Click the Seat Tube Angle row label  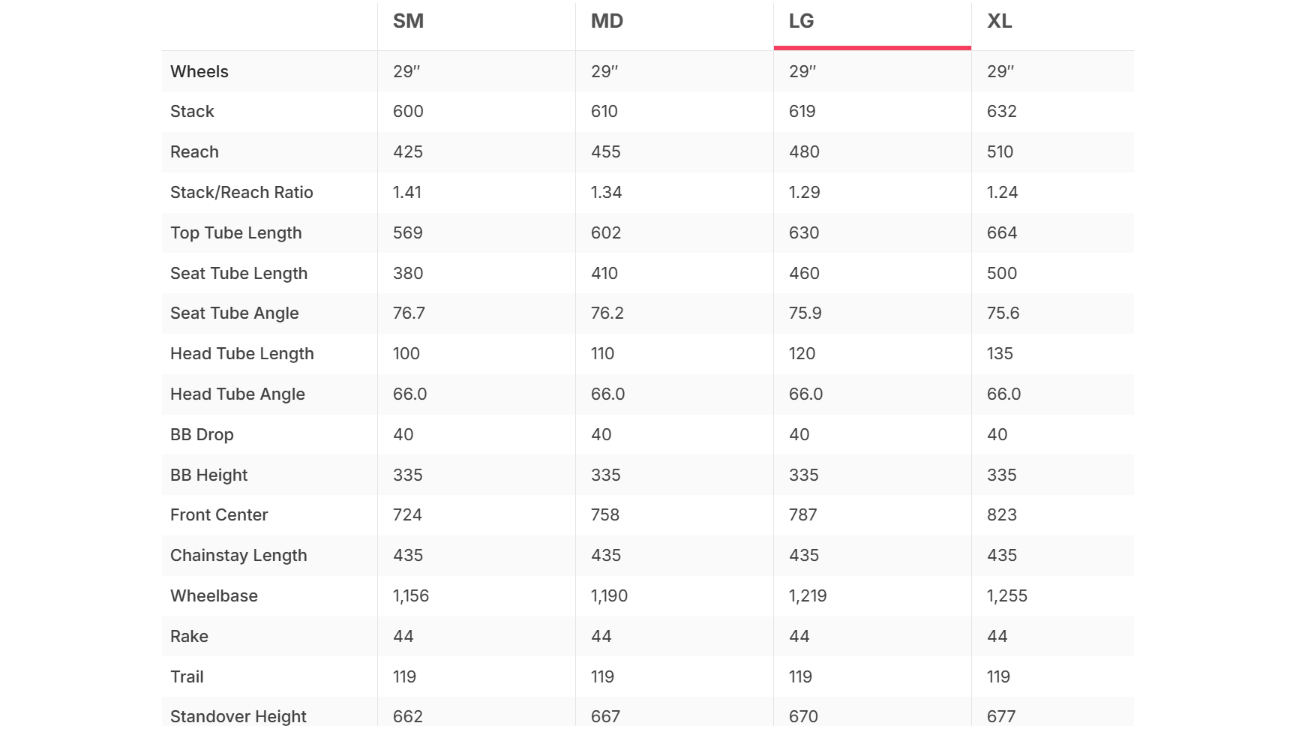point(234,313)
